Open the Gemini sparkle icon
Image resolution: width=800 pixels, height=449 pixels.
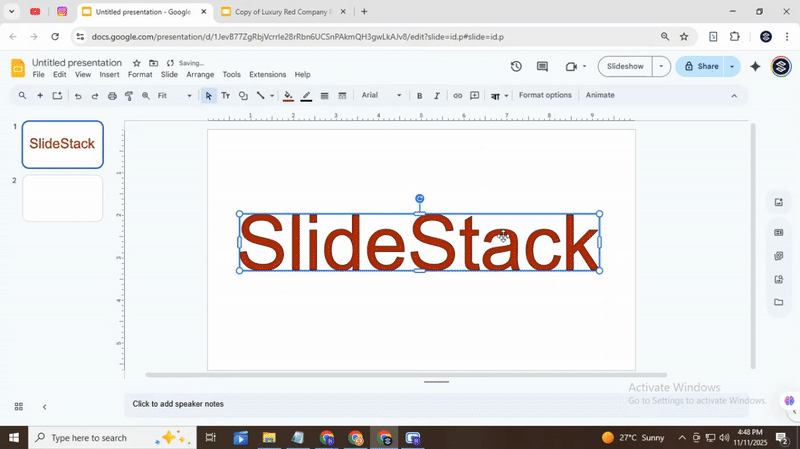tap(755, 67)
